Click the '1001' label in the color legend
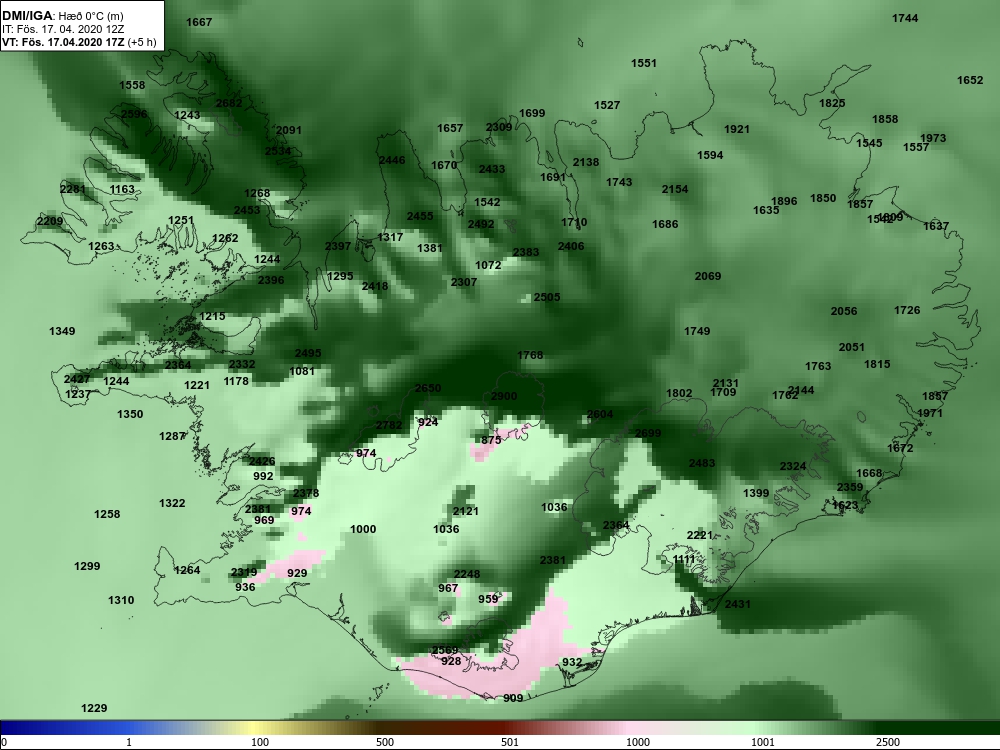Viewport: 1000px width, 750px height. 763,742
